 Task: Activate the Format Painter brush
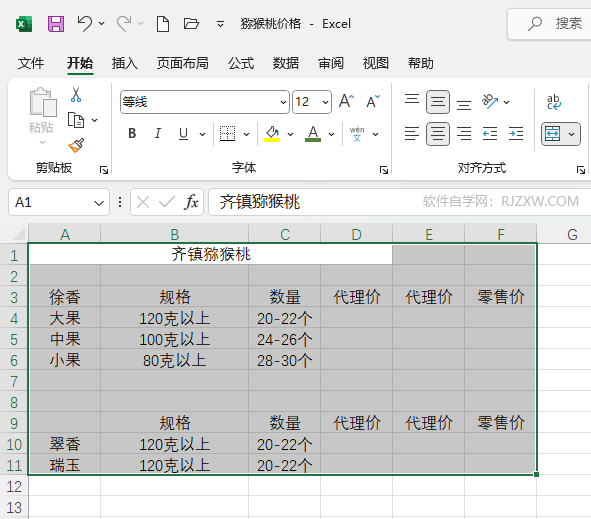pos(76,145)
